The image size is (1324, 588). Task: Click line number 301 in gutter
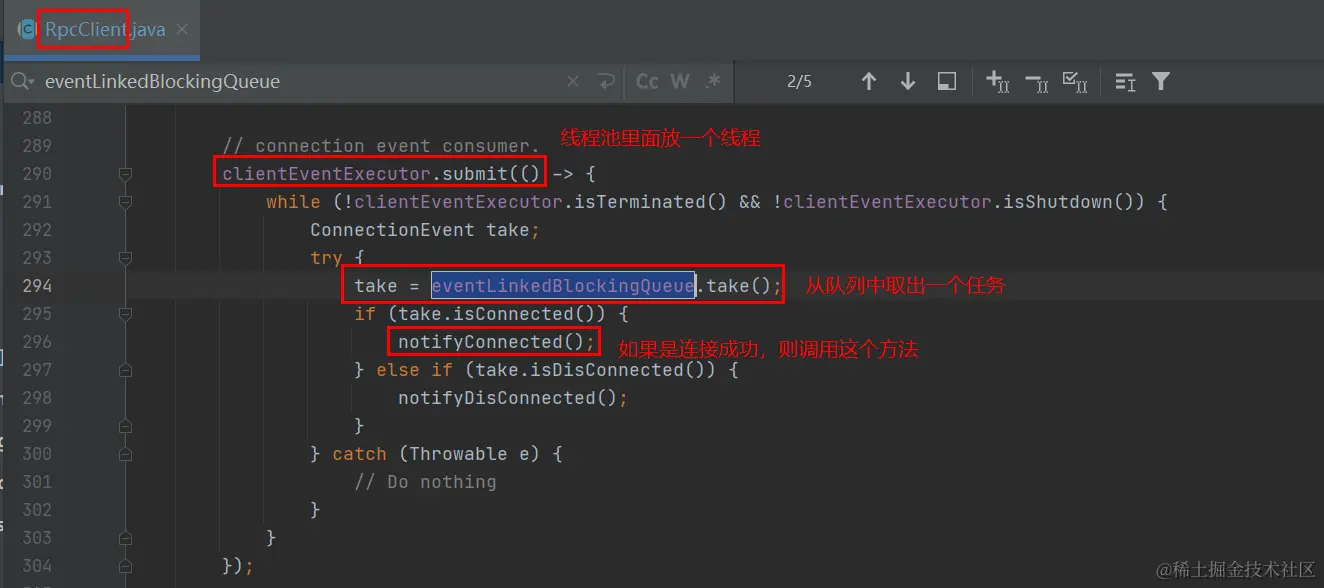37,482
